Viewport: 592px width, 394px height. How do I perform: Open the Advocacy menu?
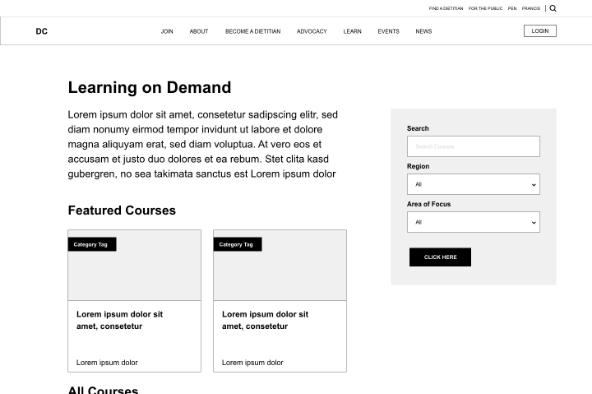click(312, 31)
